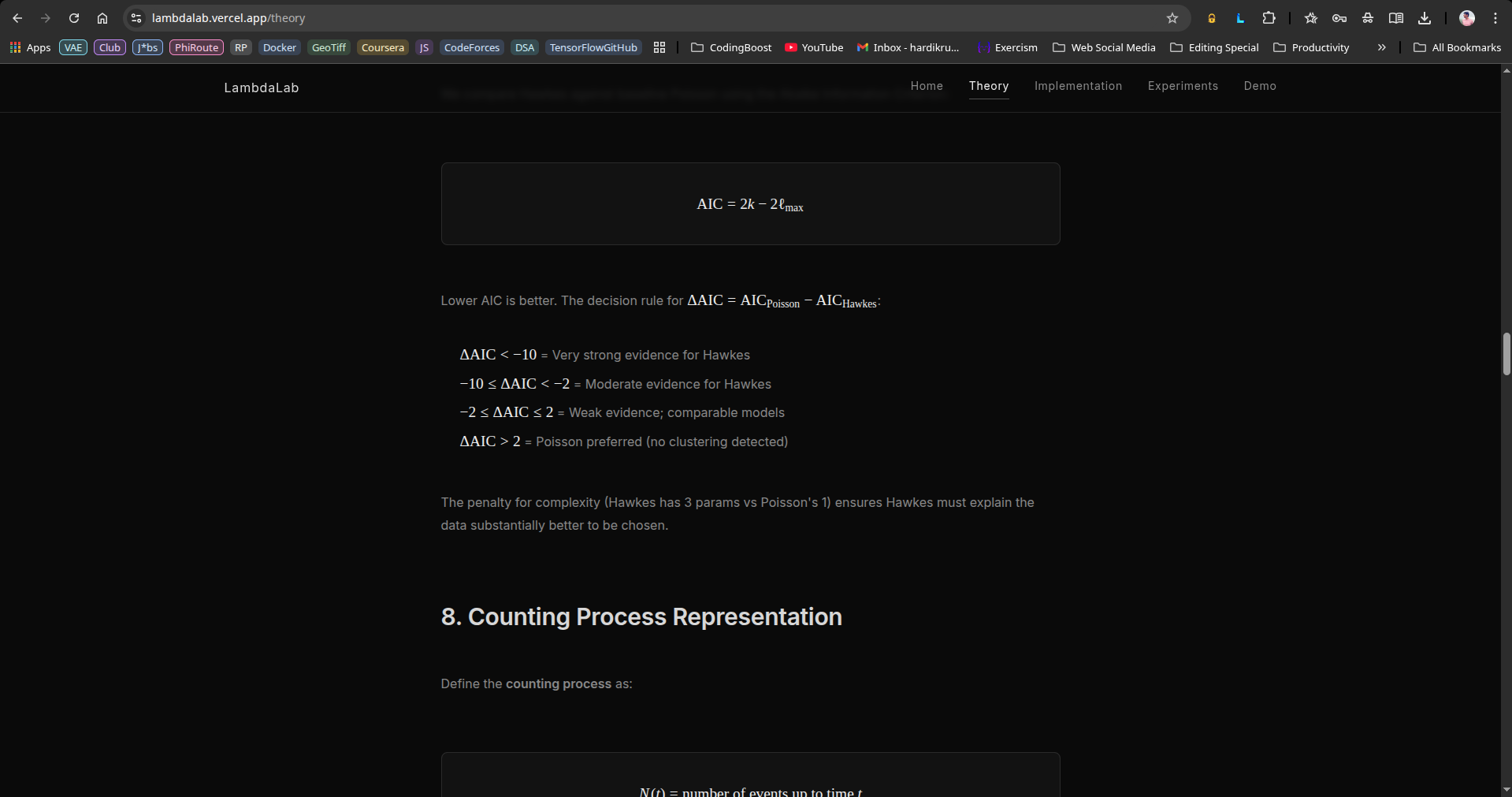Reload the page with the refresh icon
This screenshot has width=1512, height=797.
coord(74,18)
